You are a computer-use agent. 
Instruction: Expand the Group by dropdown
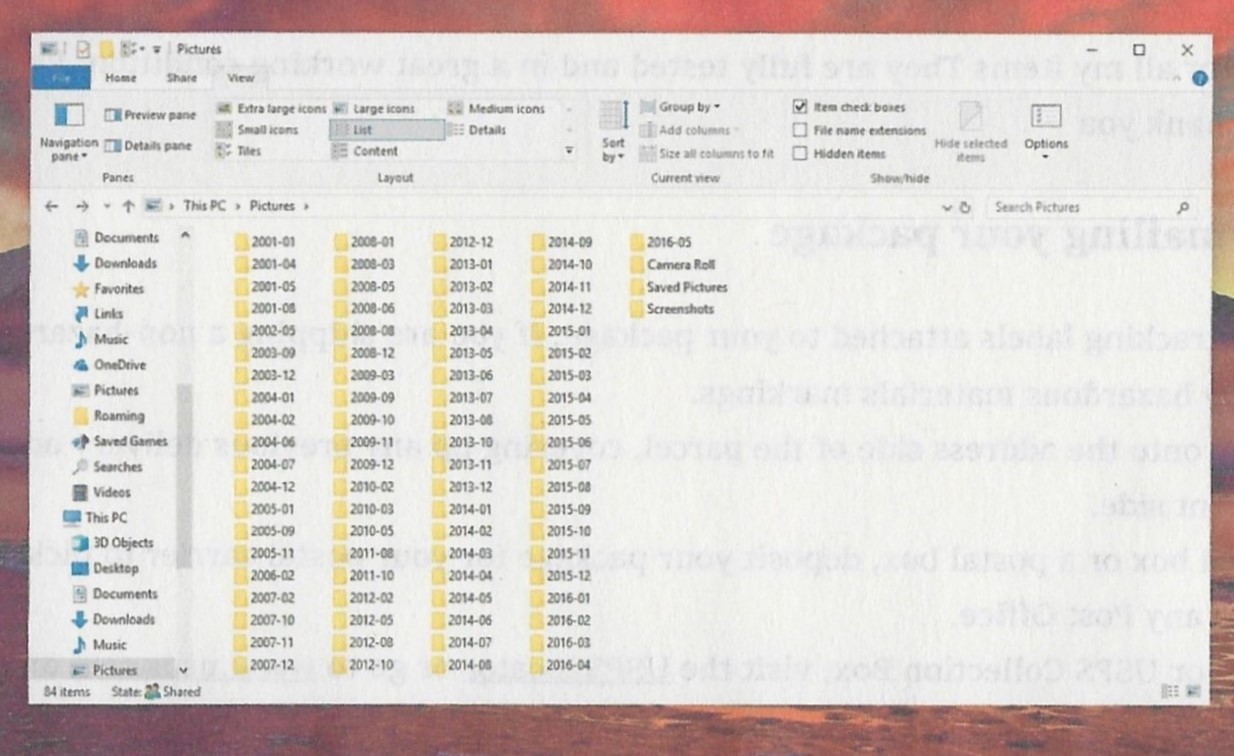[x=680, y=107]
